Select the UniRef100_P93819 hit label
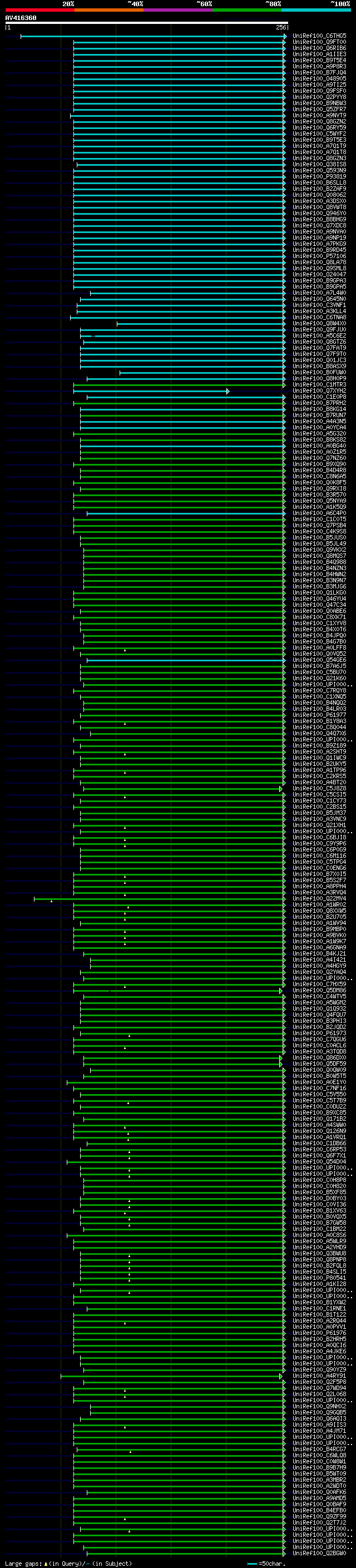Screen dimensions: 356x1568 [x=319, y=176]
